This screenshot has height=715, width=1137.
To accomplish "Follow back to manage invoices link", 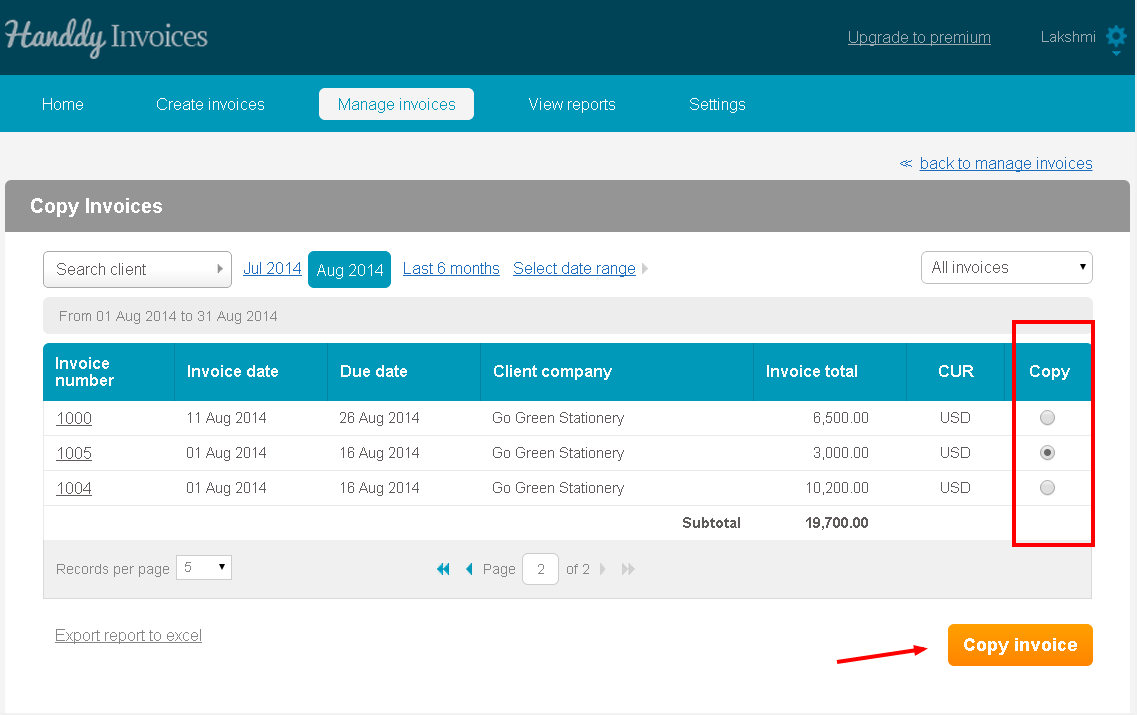I will point(1006,163).
